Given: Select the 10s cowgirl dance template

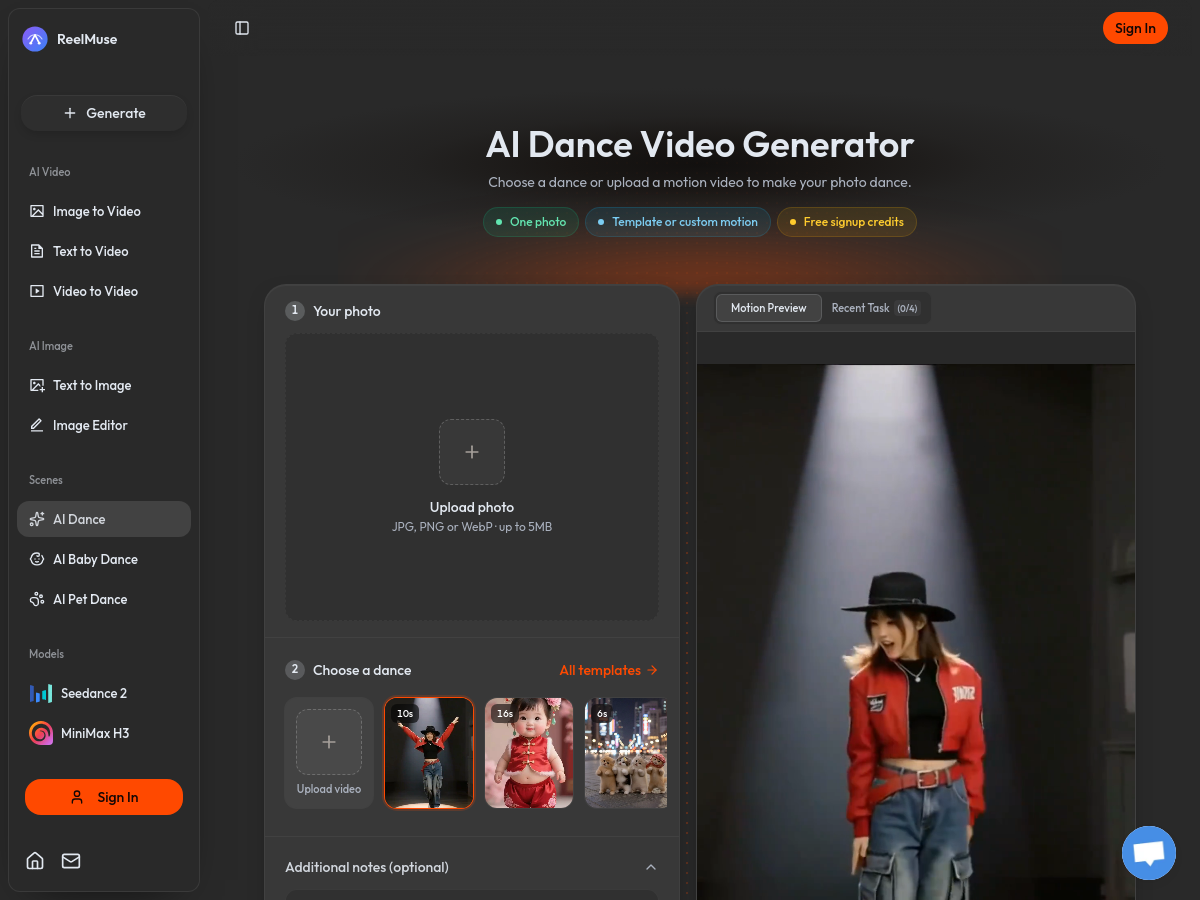Looking at the screenshot, I should coord(429,753).
